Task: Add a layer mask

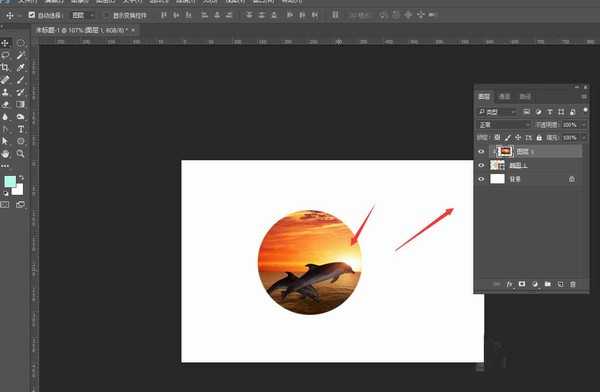Action: click(522, 284)
